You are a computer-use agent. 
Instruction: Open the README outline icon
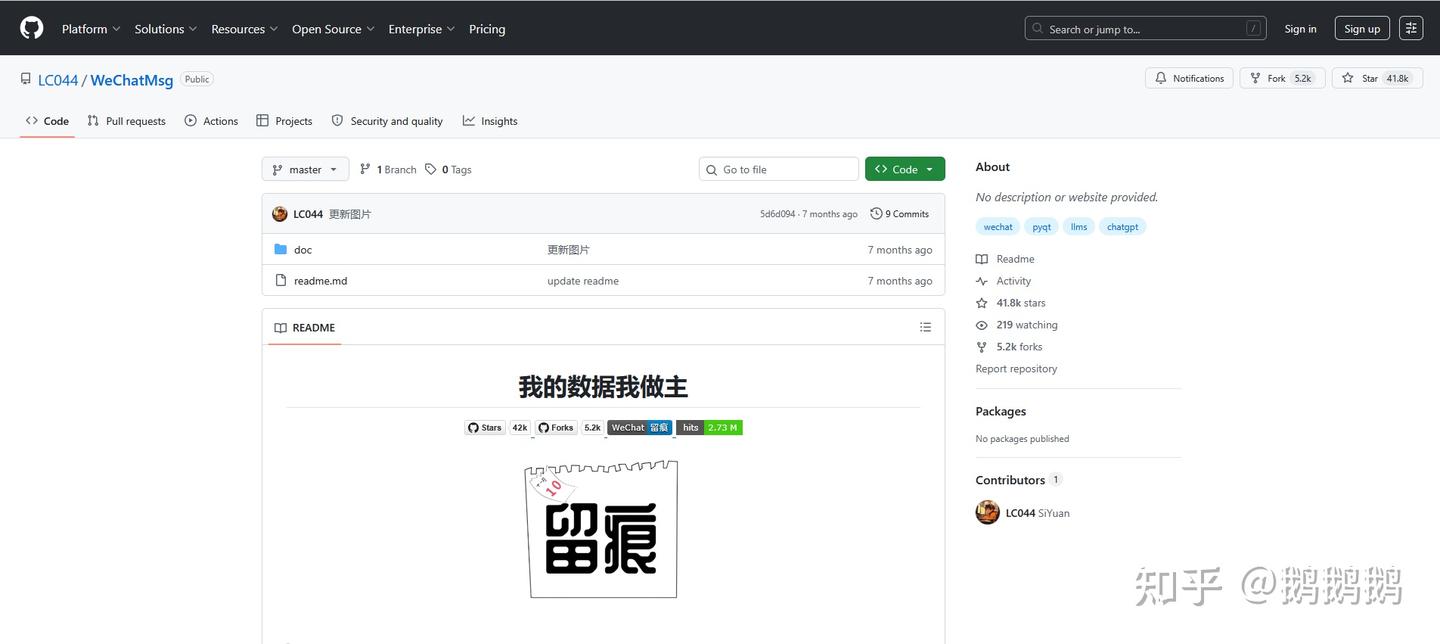(x=925, y=327)
